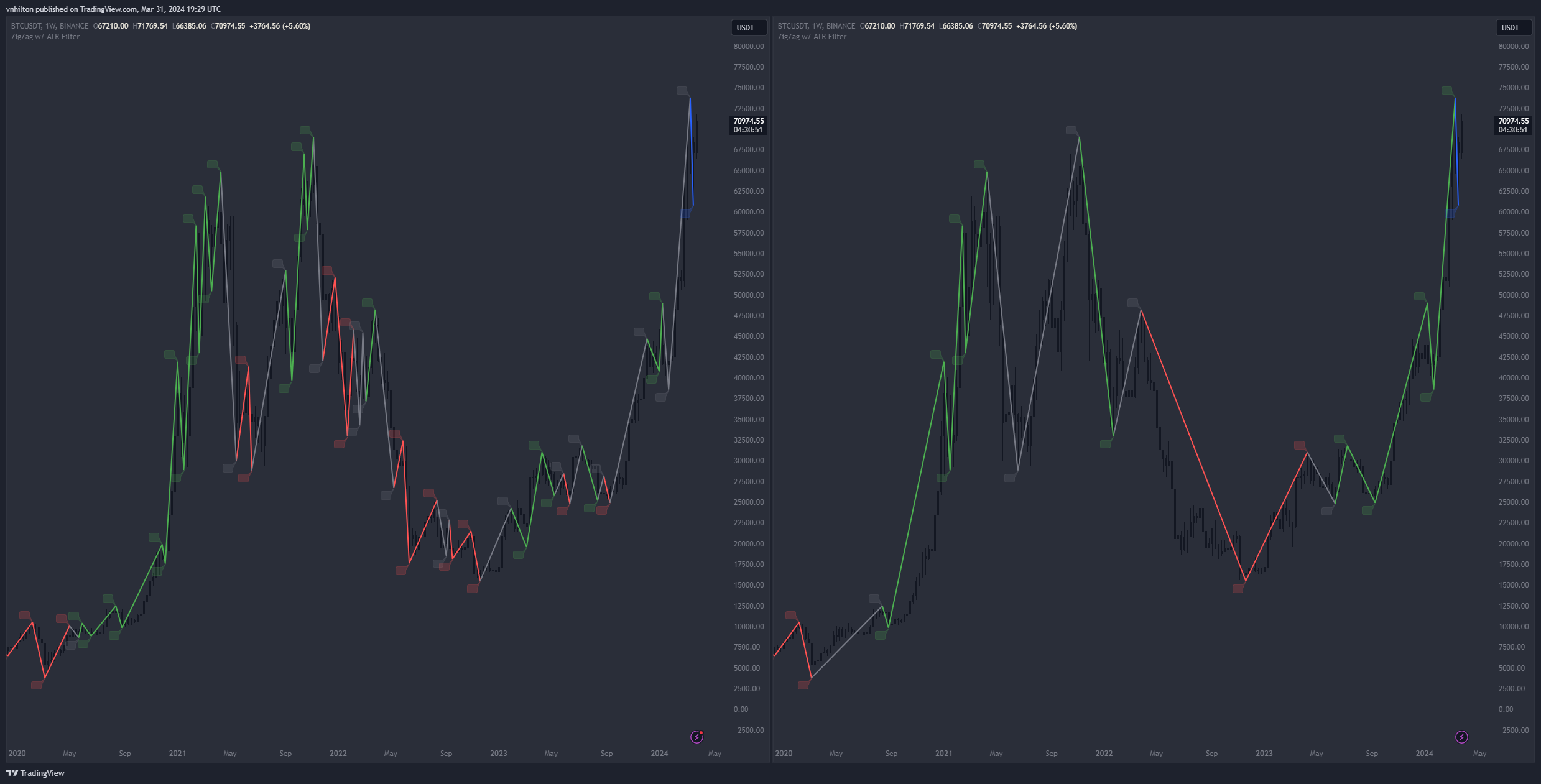Click 20000.00 on the left chart price axis
Image resolution: width=1541 pixels, height=784 pixels.
(749, 544)
